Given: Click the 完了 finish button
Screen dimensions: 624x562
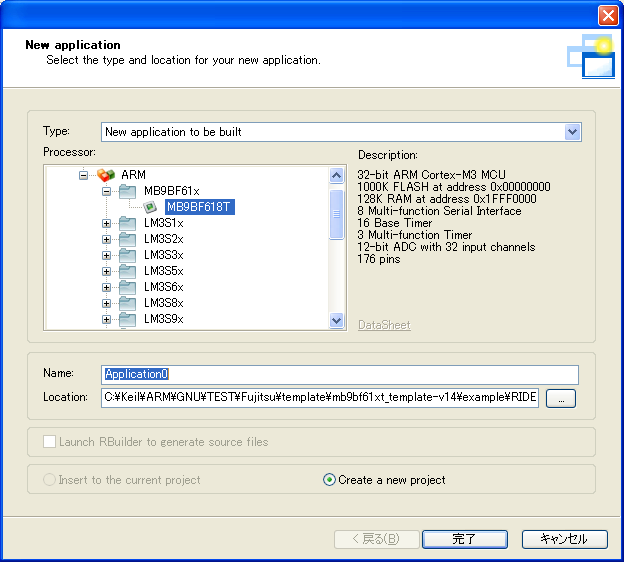Looking at the screenshot, I should coord(464,539).
